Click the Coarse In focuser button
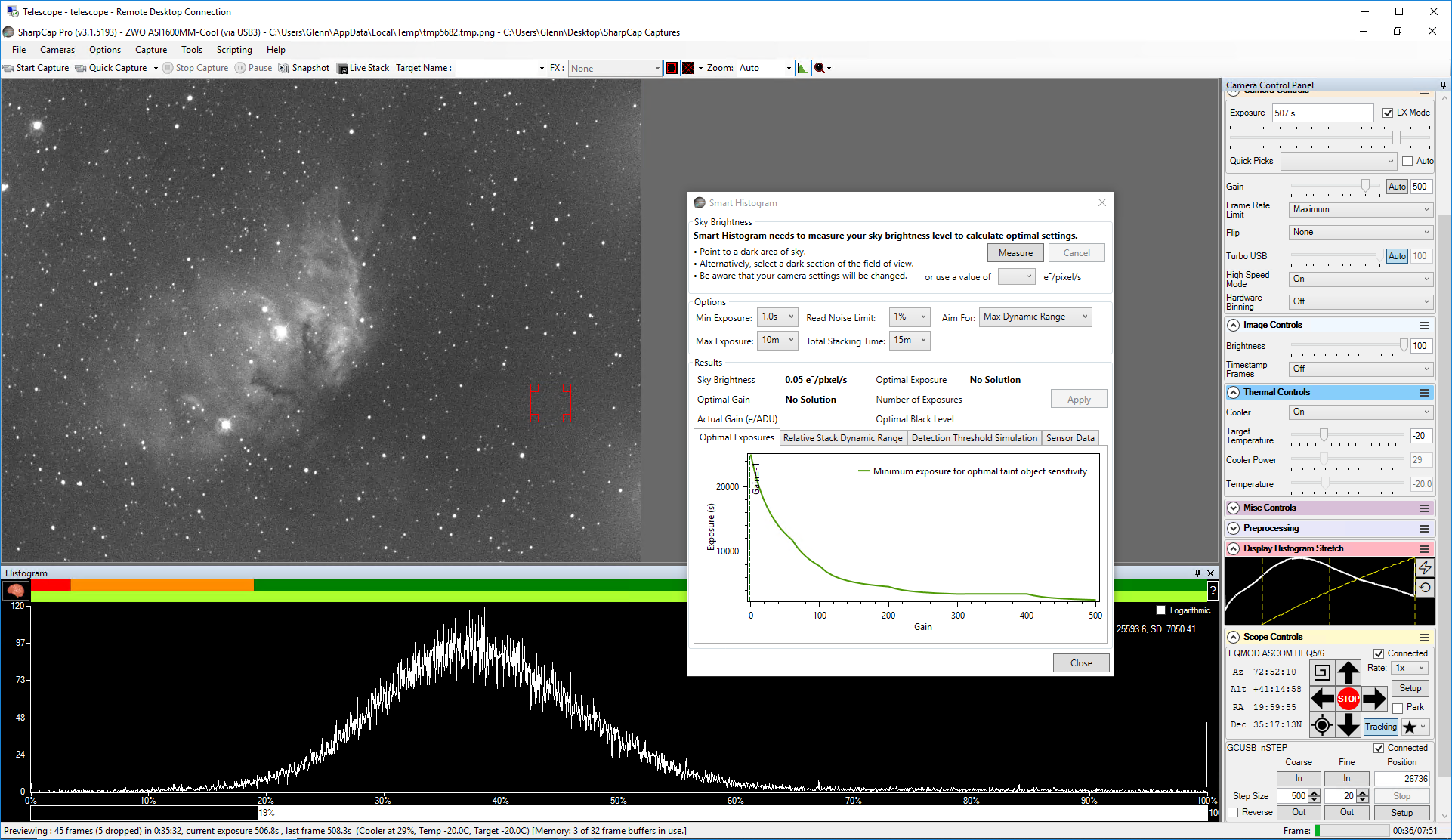 pyautogui.click(x=1299, y=779)
